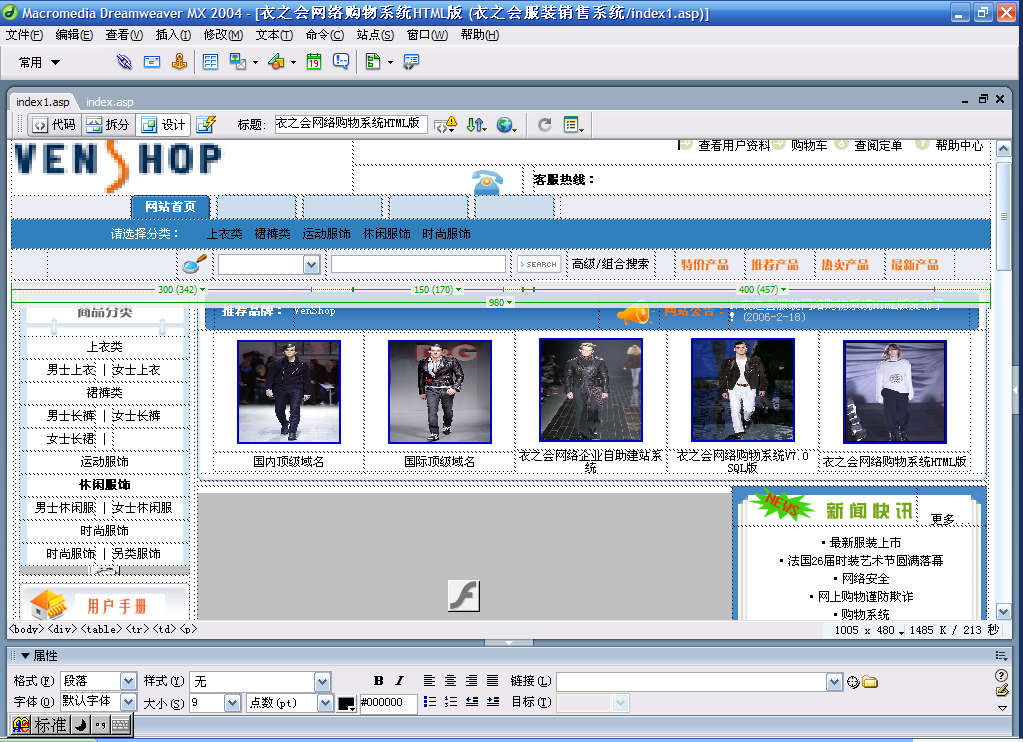
Task: Center align text in Properties
Action: tap(450, 681)
